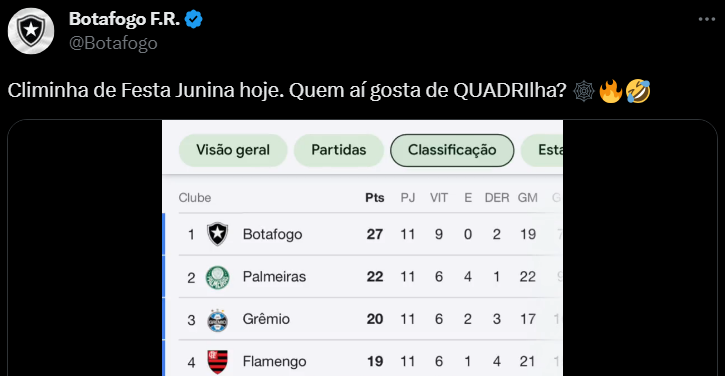Open the partially visible Esta... tab
The height and width of the screenshot is (376, 725).
542,150
